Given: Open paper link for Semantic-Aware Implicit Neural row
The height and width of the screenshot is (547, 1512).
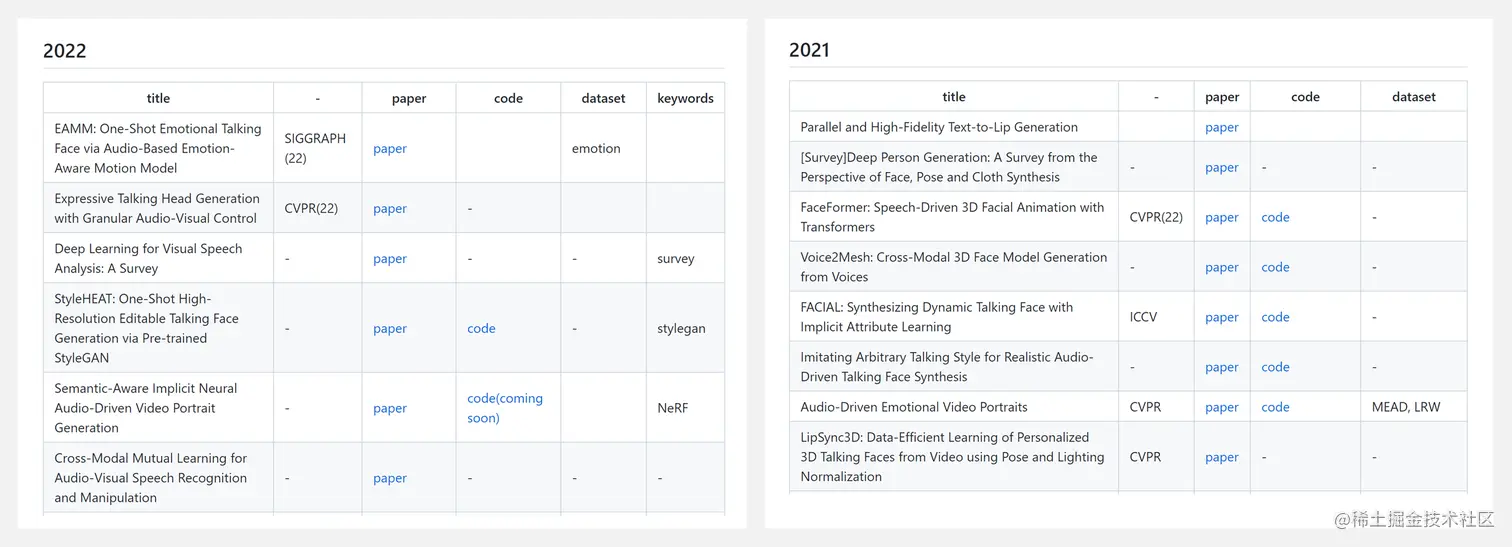Looking at the screenshot, I should 390,408.
